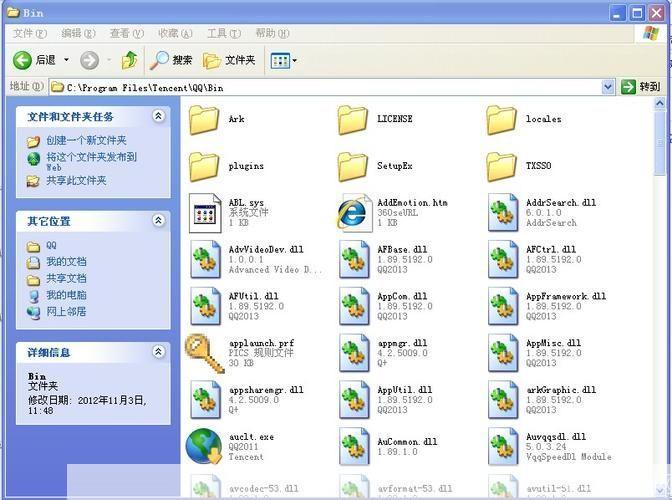The image size is (672, 500).
Task: Select the AFUtil.dll file icon
Action: [x=205, y=306]
